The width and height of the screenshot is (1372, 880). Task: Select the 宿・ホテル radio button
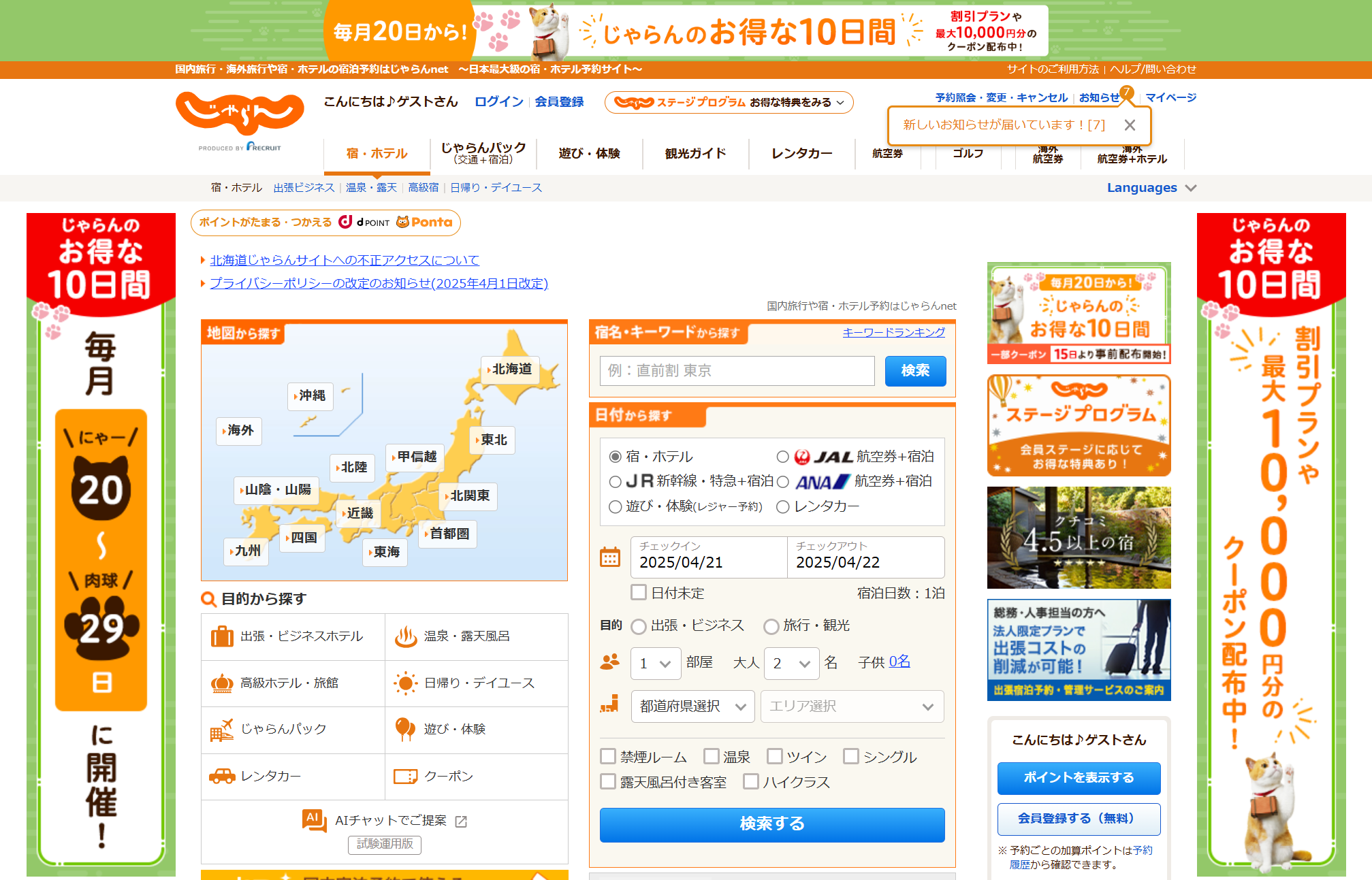tap(616, 457)
